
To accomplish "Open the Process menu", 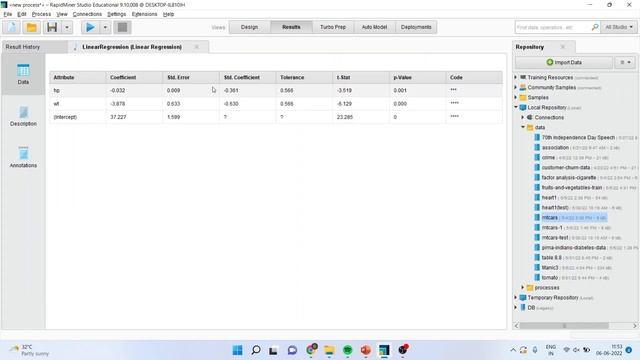I will point(41,14).
